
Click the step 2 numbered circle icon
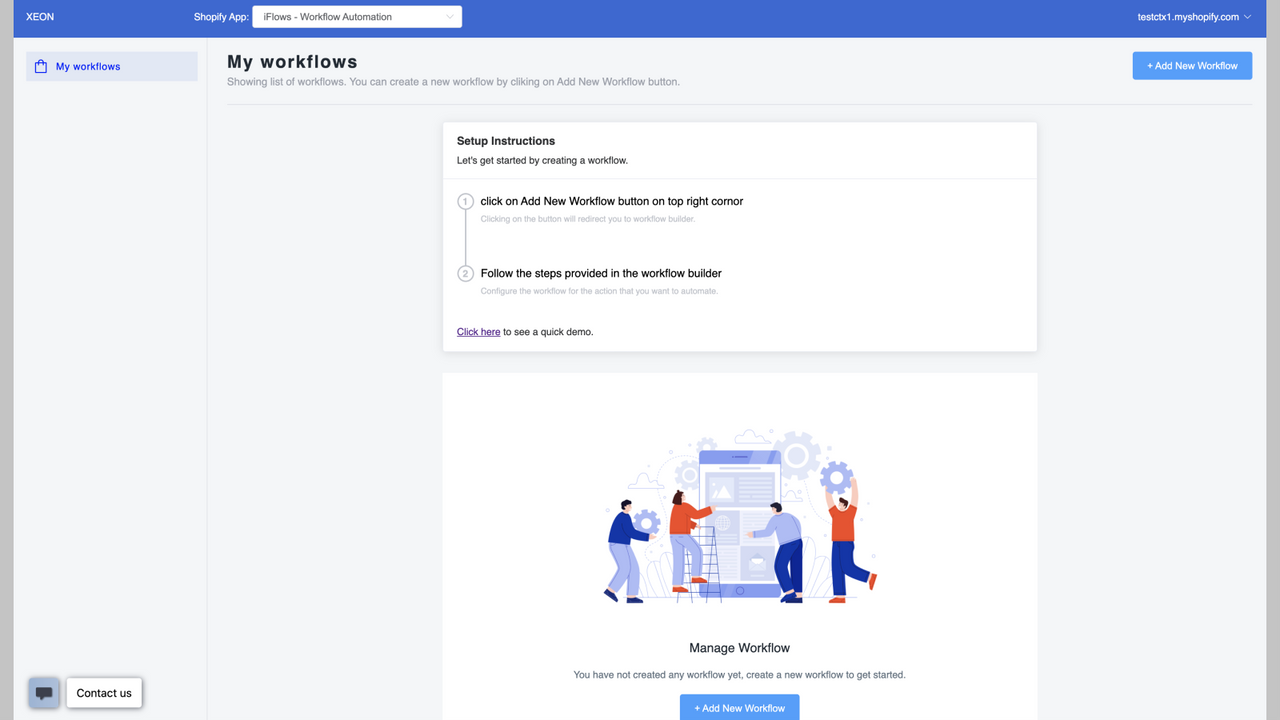(x=465, y=273)
